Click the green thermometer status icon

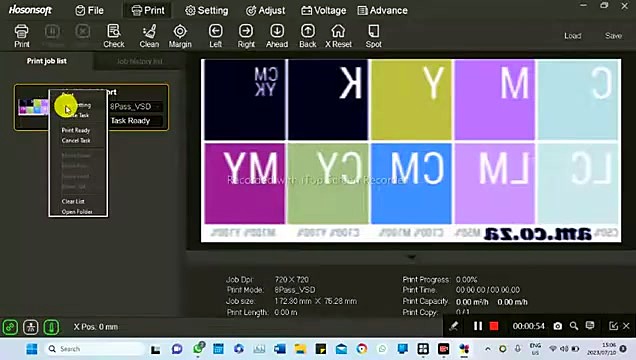(51, 327)
